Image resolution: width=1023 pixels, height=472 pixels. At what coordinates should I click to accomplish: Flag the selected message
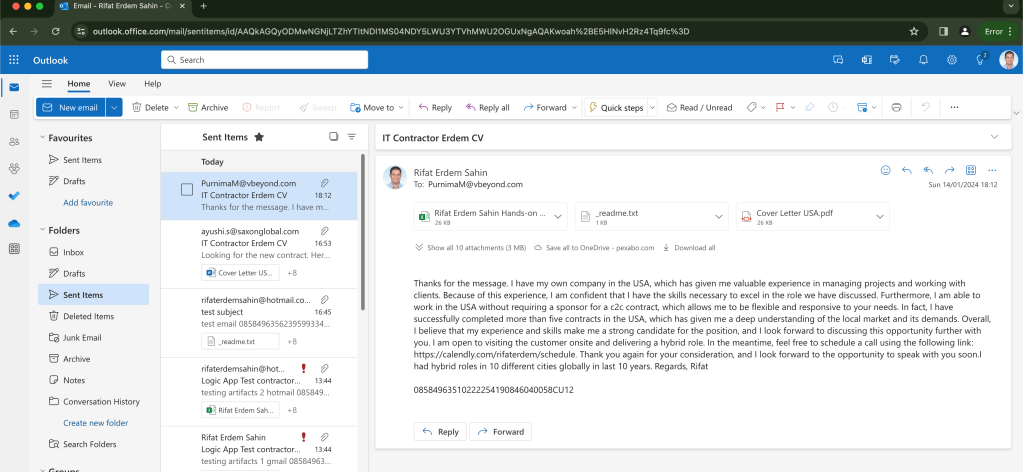tap(780, 108)
